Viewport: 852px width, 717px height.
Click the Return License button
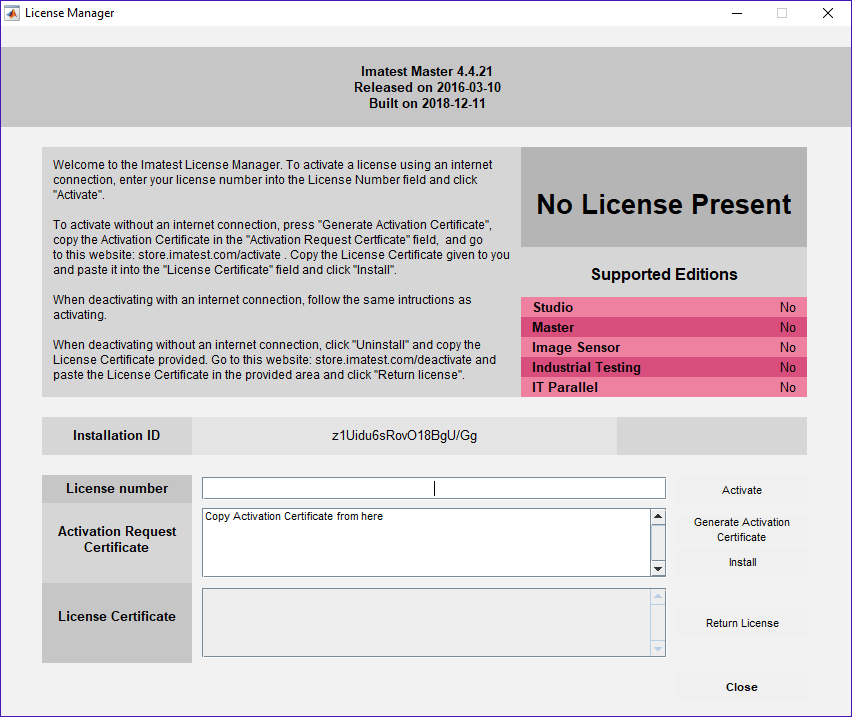pos(742,623)
